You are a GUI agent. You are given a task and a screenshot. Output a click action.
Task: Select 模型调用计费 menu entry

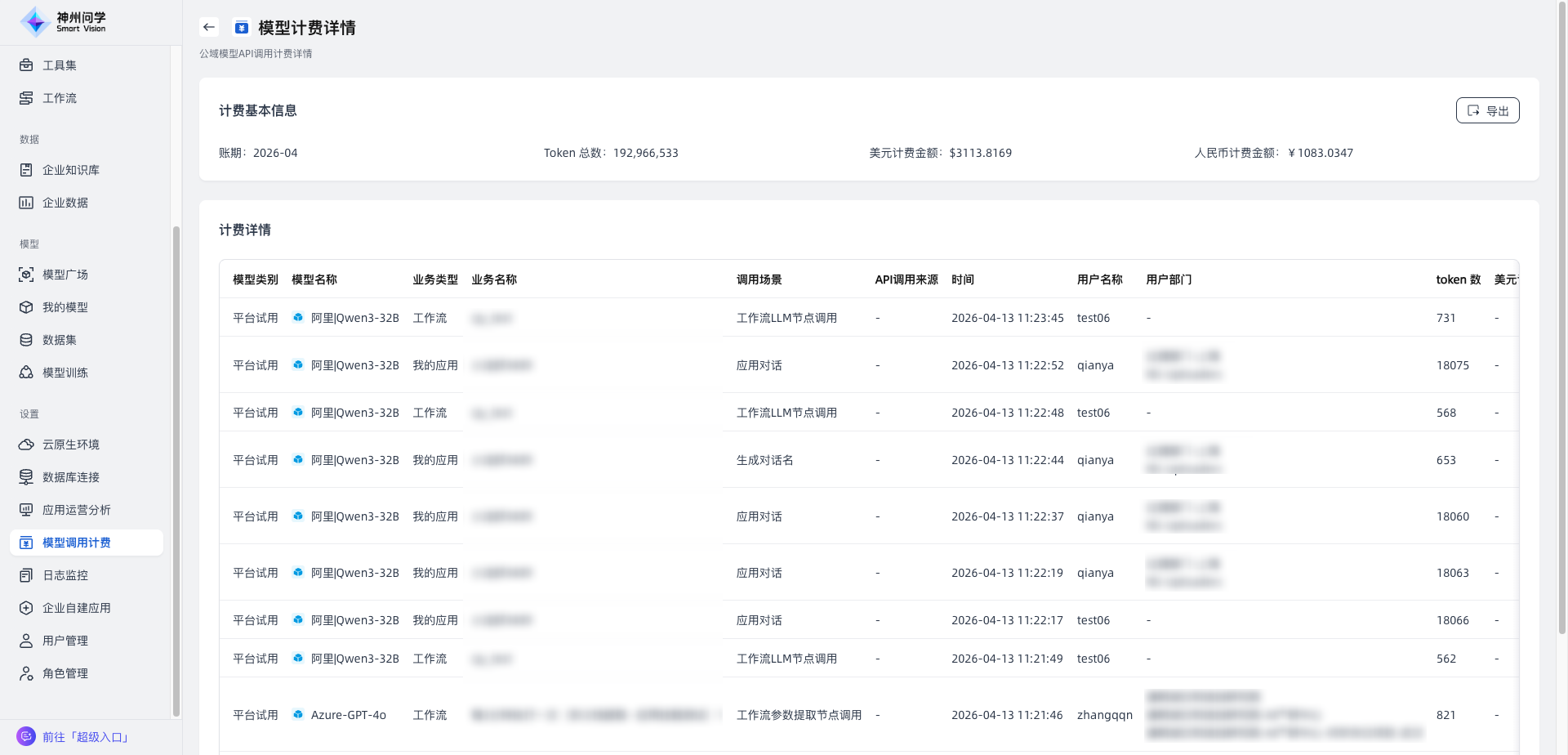(76, 543)
